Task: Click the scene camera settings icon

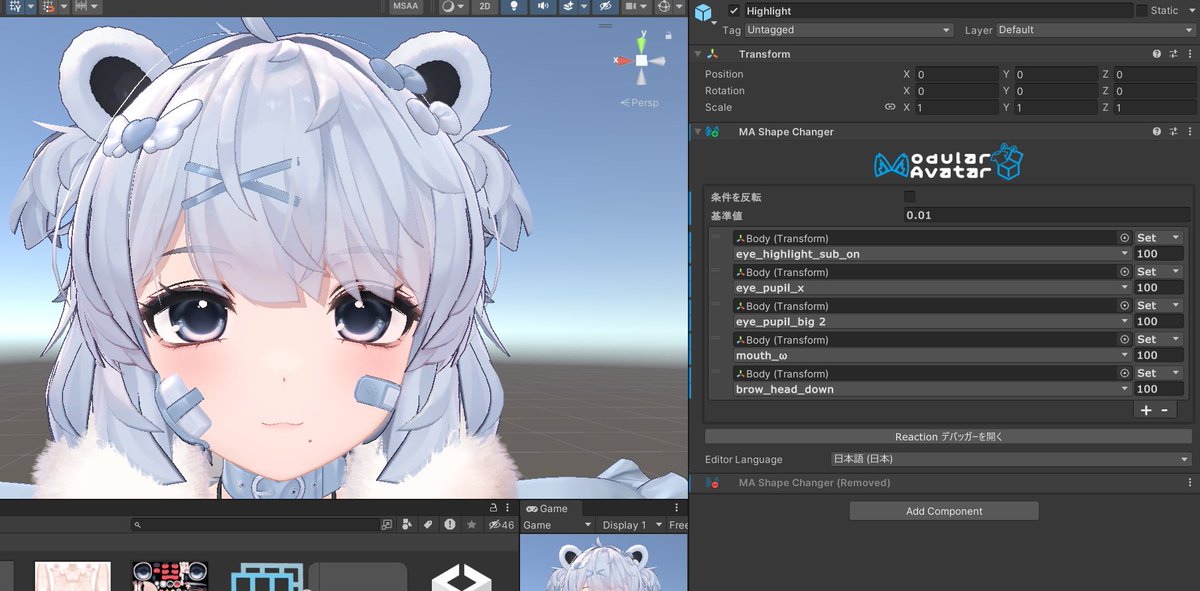Action: tap(630, 6)
